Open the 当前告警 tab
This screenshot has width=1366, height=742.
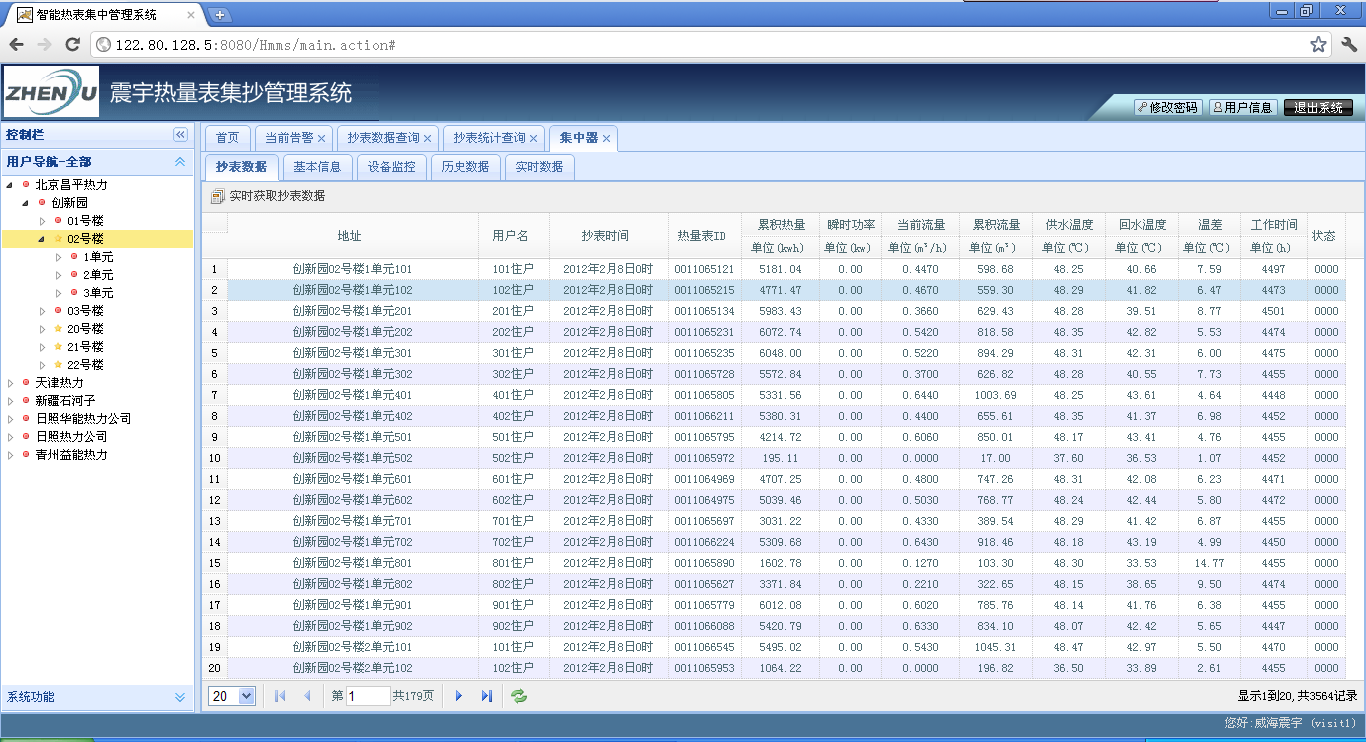coord(287,138)
